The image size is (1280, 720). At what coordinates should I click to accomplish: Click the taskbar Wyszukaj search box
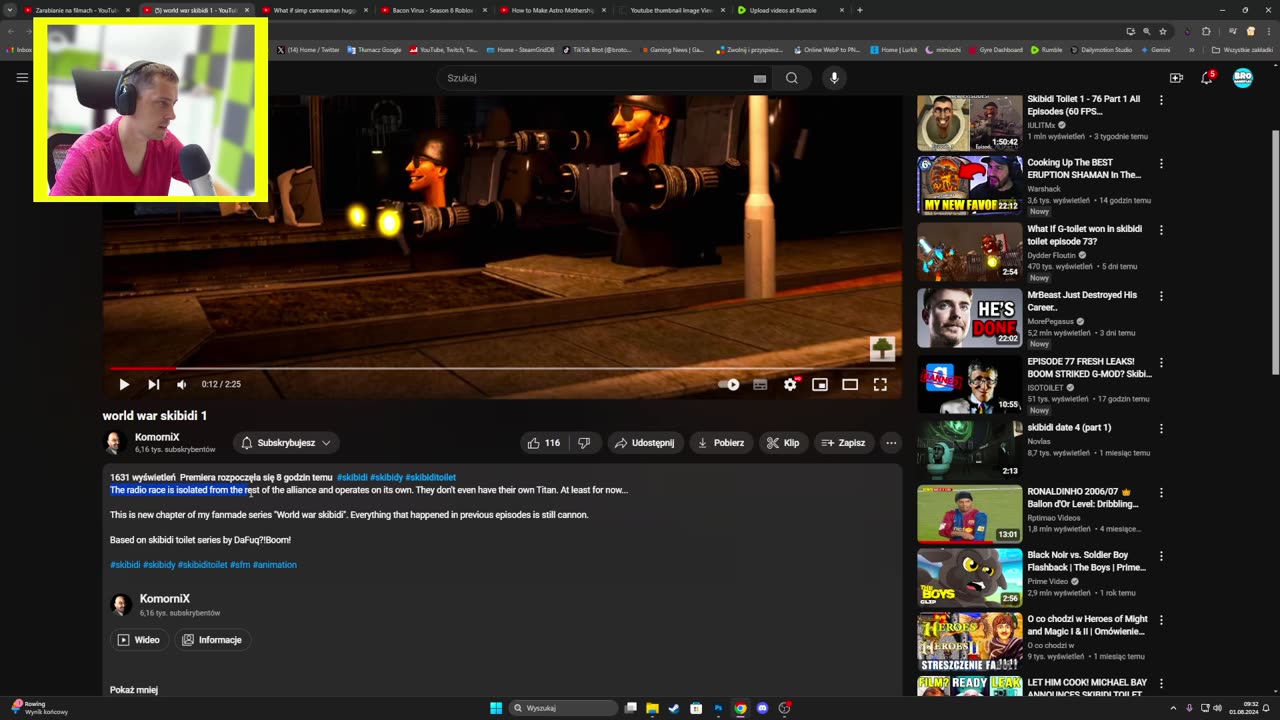click(x=563, y=708)
